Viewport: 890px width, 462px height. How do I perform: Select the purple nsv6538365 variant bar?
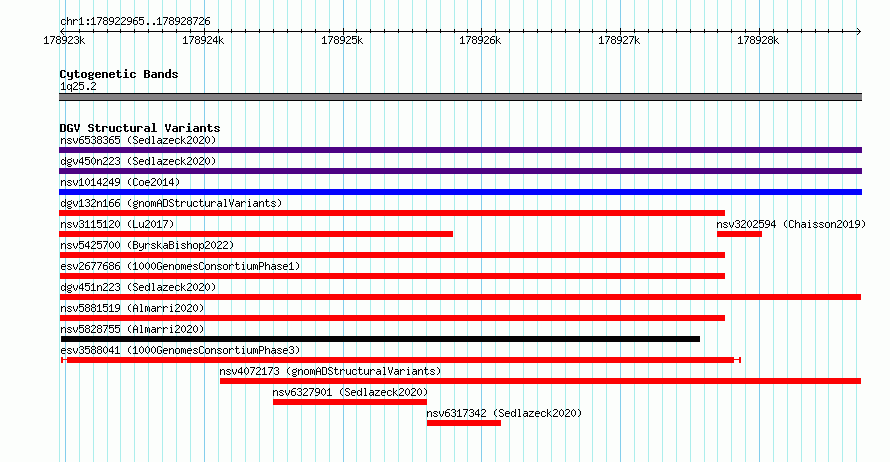tap(460, 150)
